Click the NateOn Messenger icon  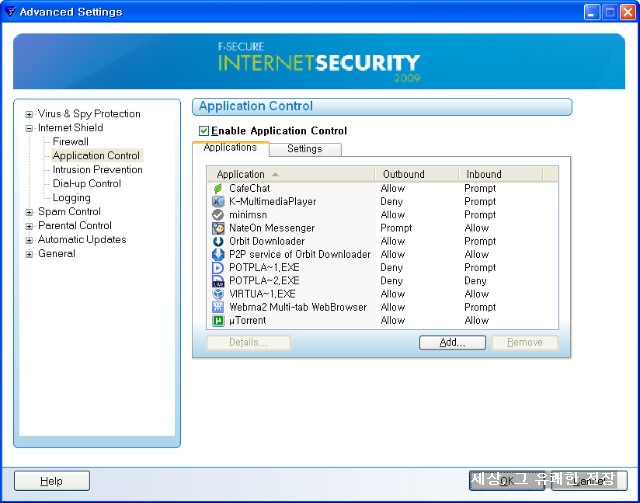coord(218,228)
